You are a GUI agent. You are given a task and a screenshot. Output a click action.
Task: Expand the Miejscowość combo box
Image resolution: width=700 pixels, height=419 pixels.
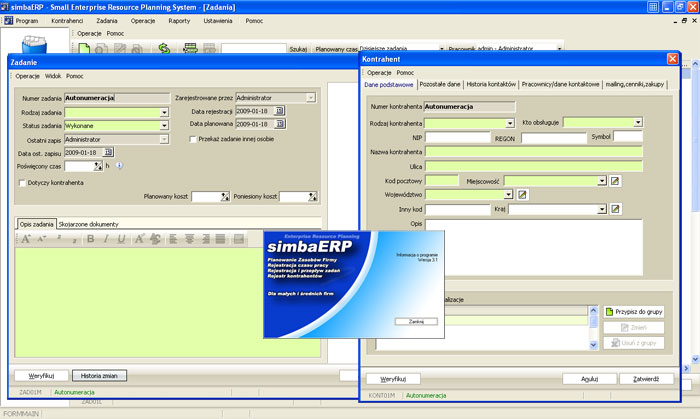click(602, 181)
